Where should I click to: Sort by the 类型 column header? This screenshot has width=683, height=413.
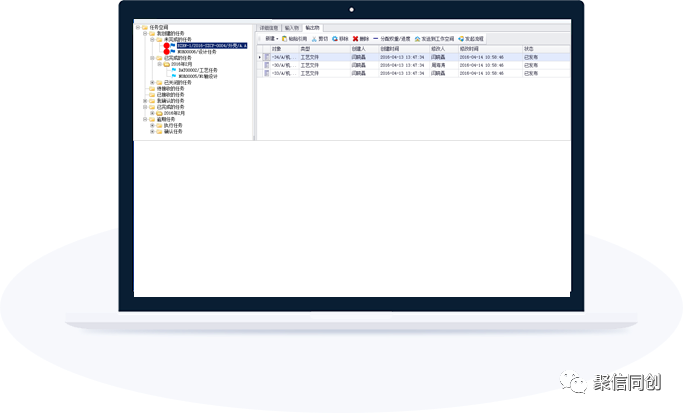(x=325, y=49)
